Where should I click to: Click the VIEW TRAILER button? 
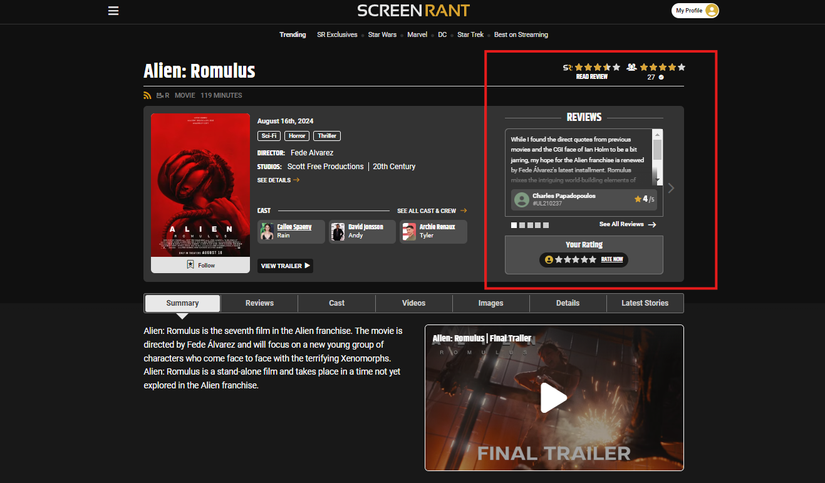[285, 266]
